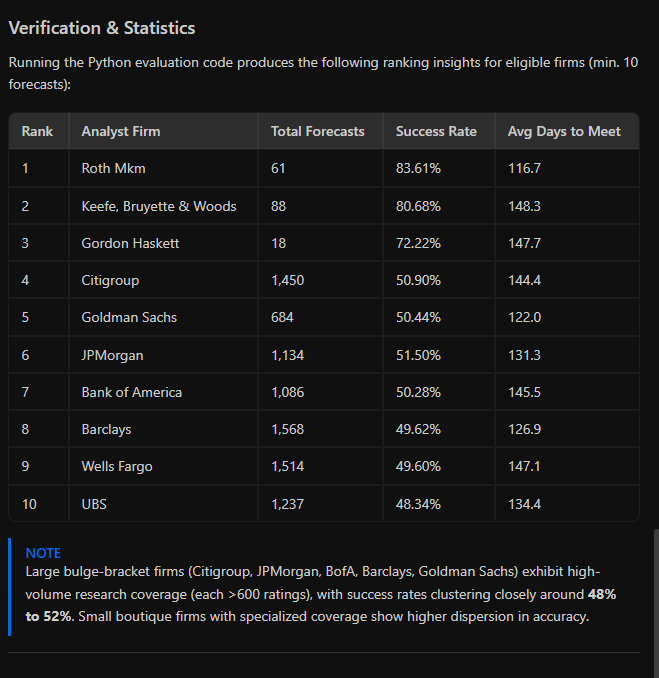Click total forecasts value 1,237
This screenshot has height=678, width=659.
288,504
